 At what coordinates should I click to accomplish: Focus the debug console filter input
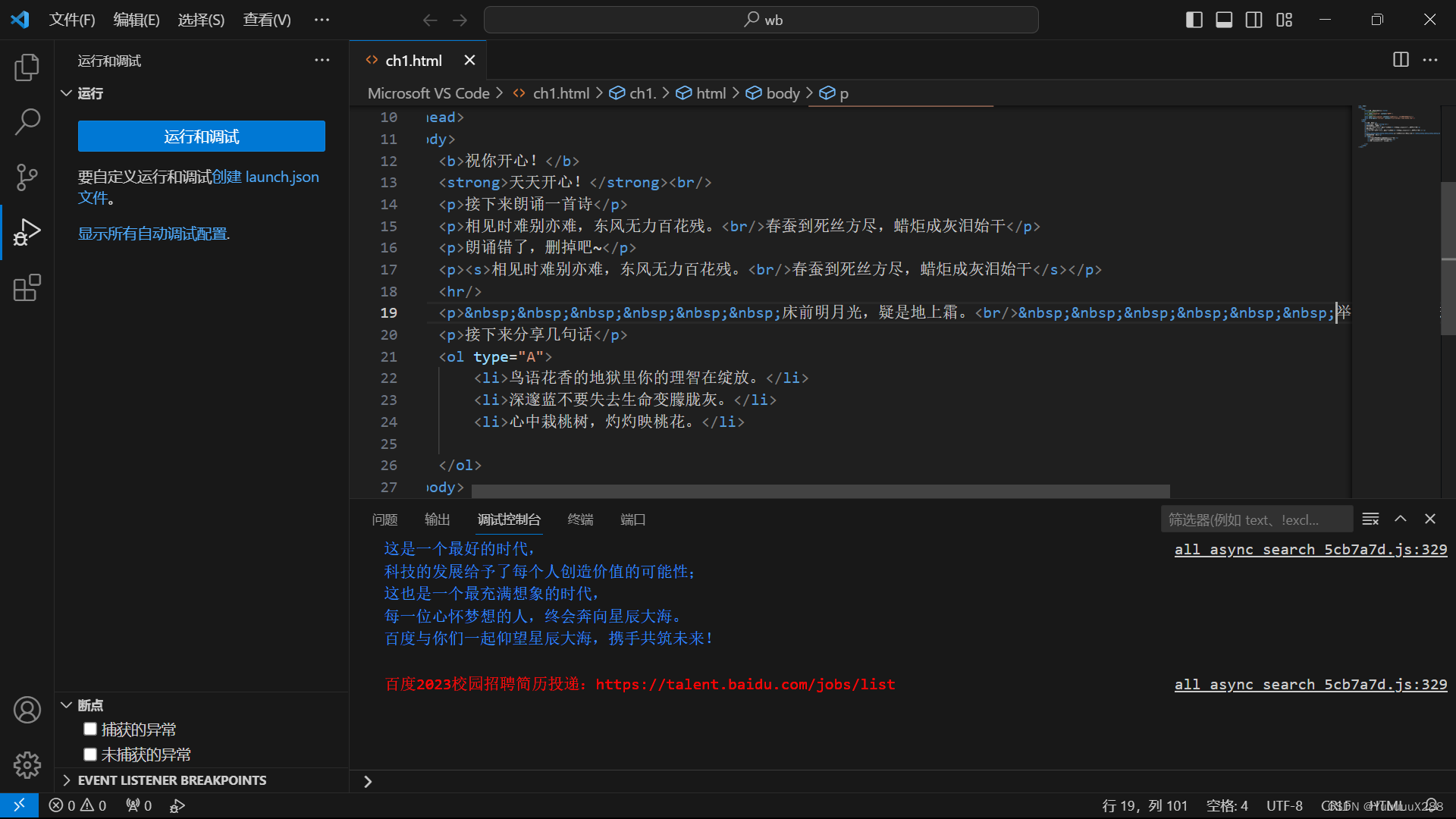point(1255,519)
